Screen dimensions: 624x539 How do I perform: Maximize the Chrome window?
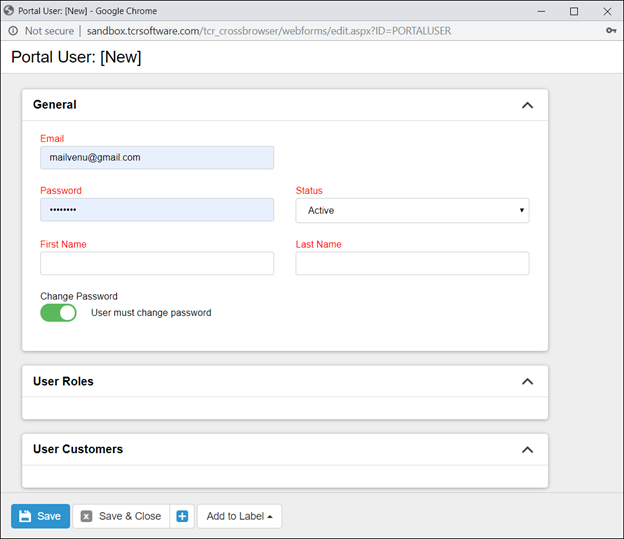click(x=574, y=11)
